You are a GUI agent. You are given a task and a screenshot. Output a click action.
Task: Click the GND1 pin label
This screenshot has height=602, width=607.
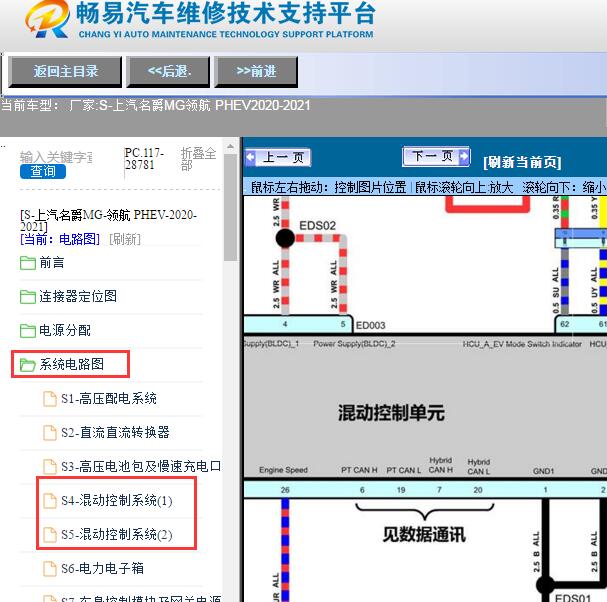pyautogui.click(x=544, y=471)
